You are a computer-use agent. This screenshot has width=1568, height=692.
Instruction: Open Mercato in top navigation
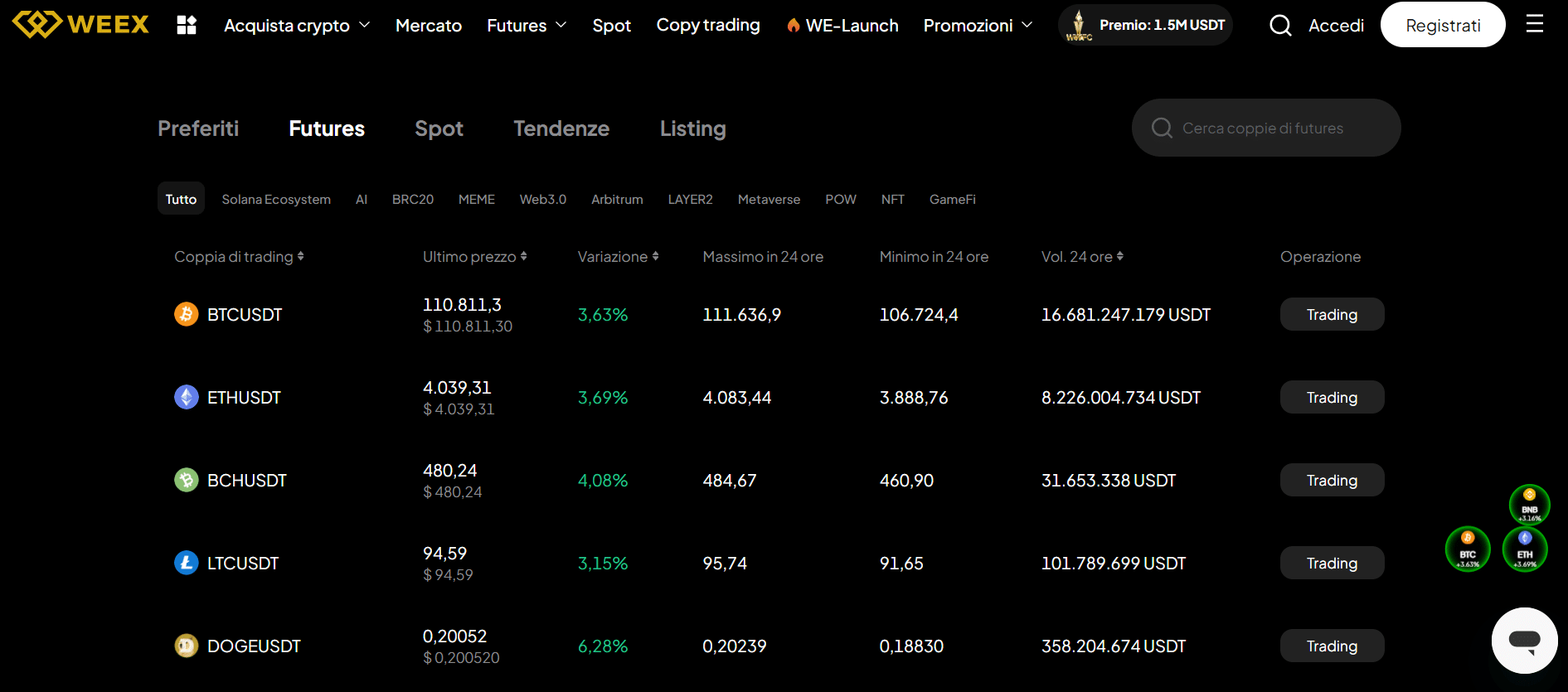click(x=429, y=26)
